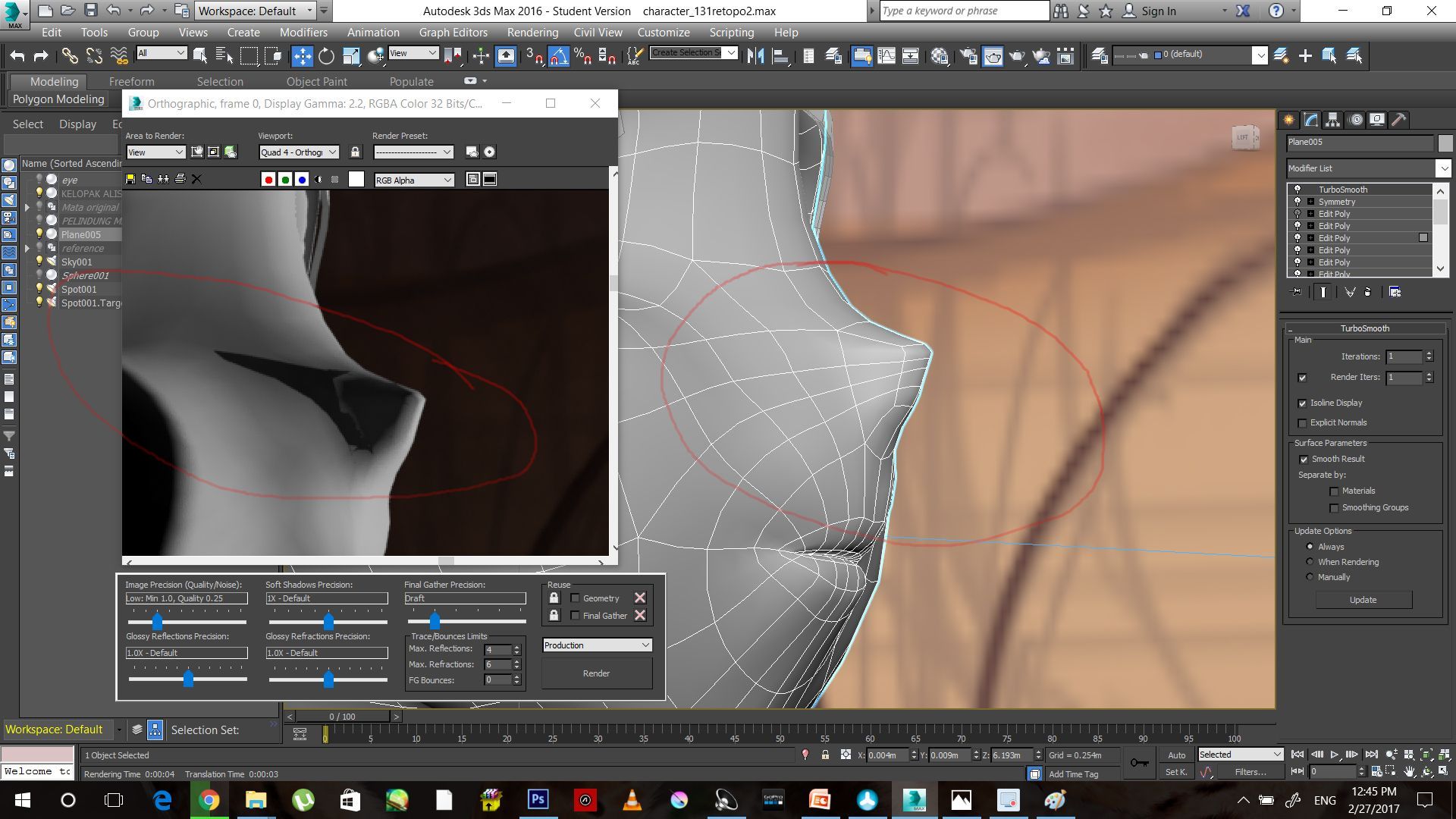Viewport: 1456px width, 819px height.
Task: Click the TurboSmooth Update button
Action: 1363,600
